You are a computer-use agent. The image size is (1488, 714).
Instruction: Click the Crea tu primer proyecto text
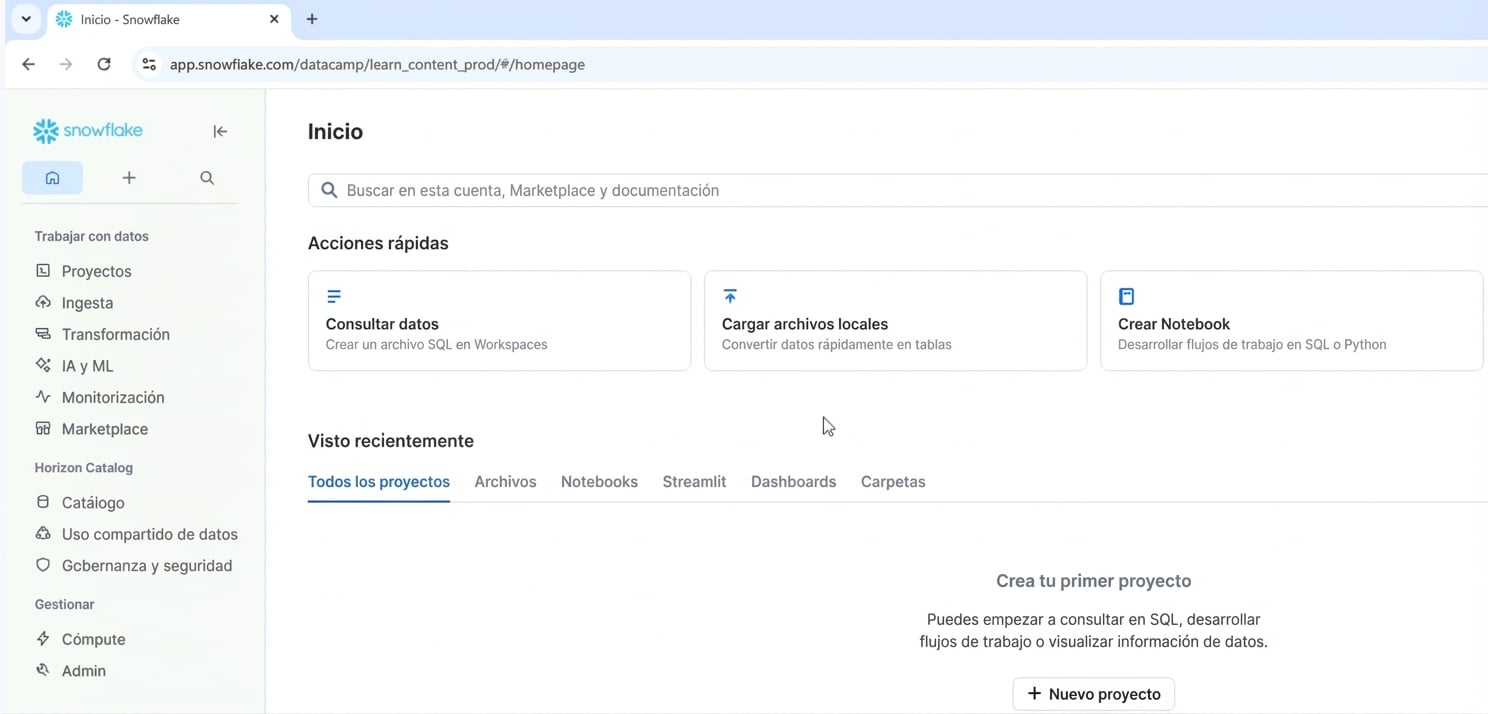tap(1093, 581)
